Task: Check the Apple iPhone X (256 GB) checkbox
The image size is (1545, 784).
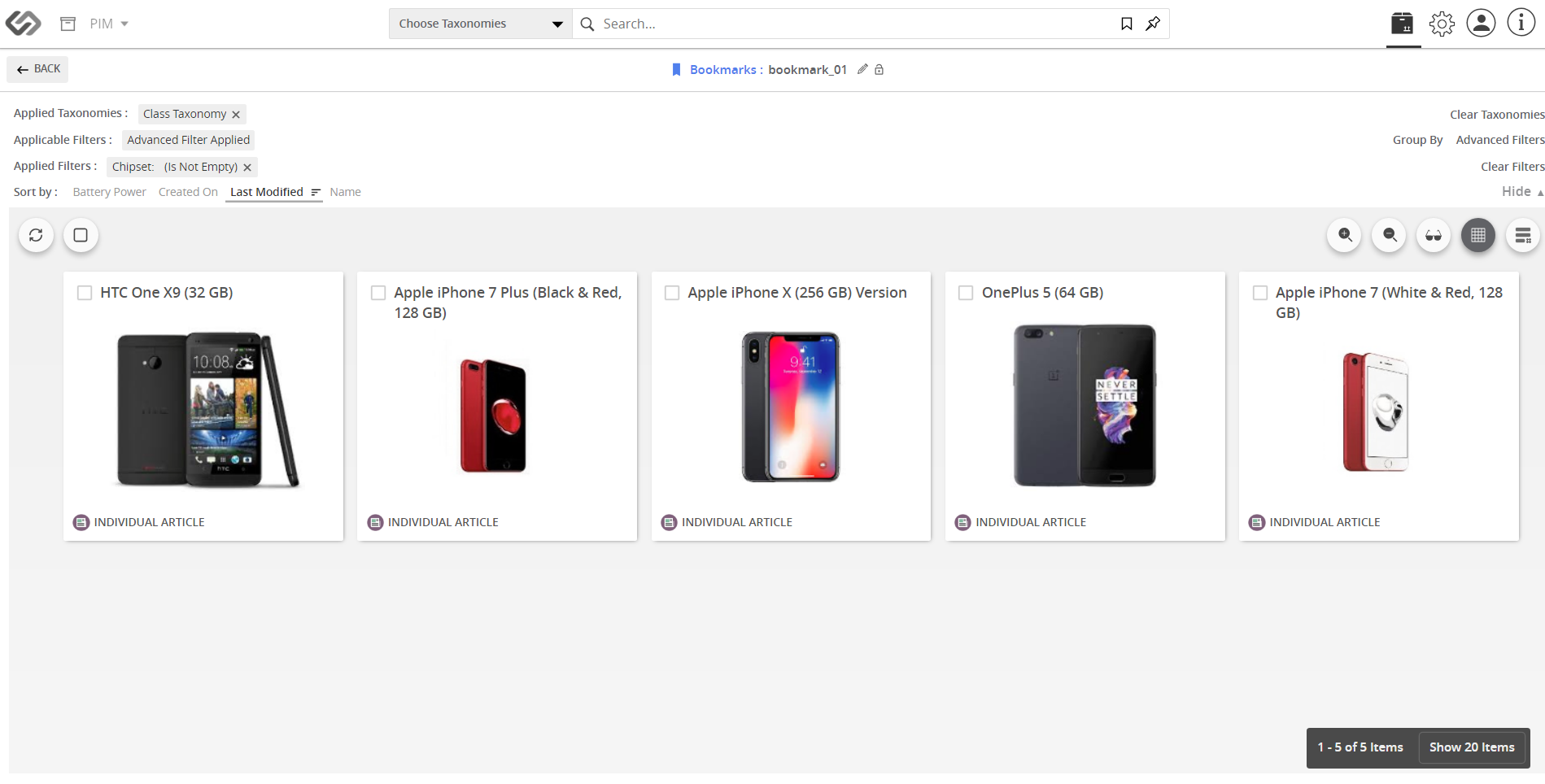Action: 672,293
